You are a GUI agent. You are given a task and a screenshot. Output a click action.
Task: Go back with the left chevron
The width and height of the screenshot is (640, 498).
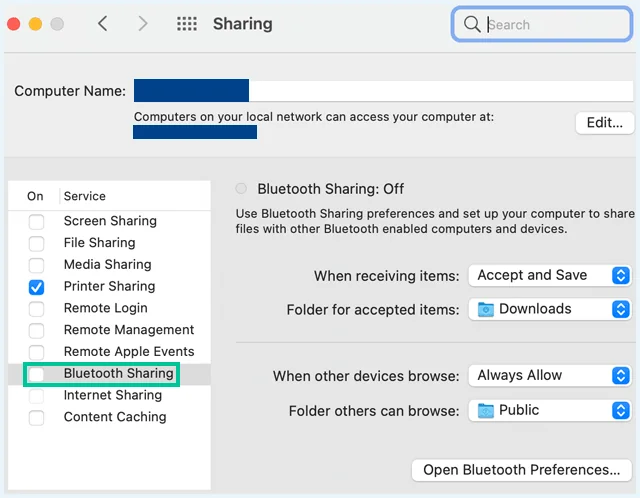pyautogui.click(x=102, y=24)
